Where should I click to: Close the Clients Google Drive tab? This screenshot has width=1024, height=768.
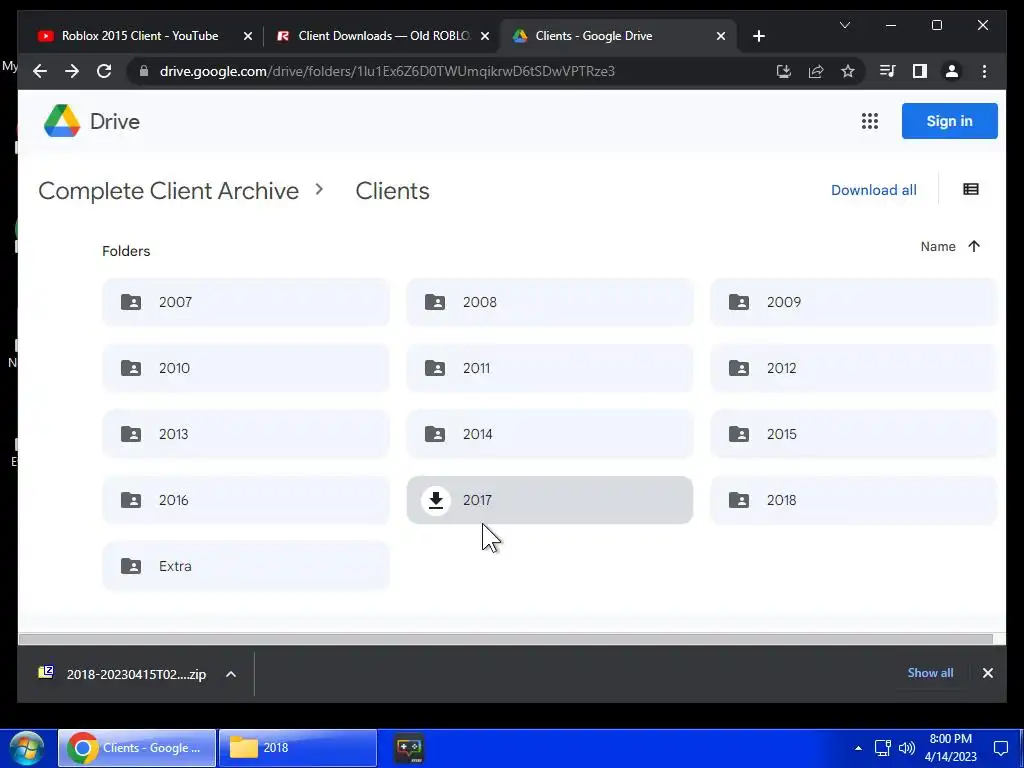720,37
